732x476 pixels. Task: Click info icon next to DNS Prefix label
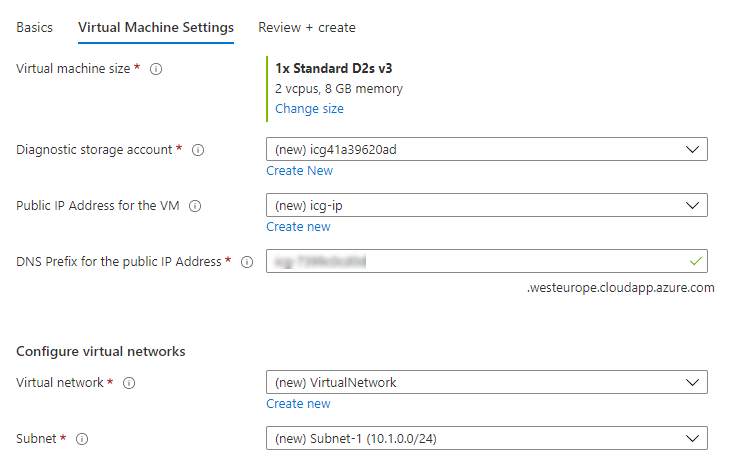(x=247, y=262)
